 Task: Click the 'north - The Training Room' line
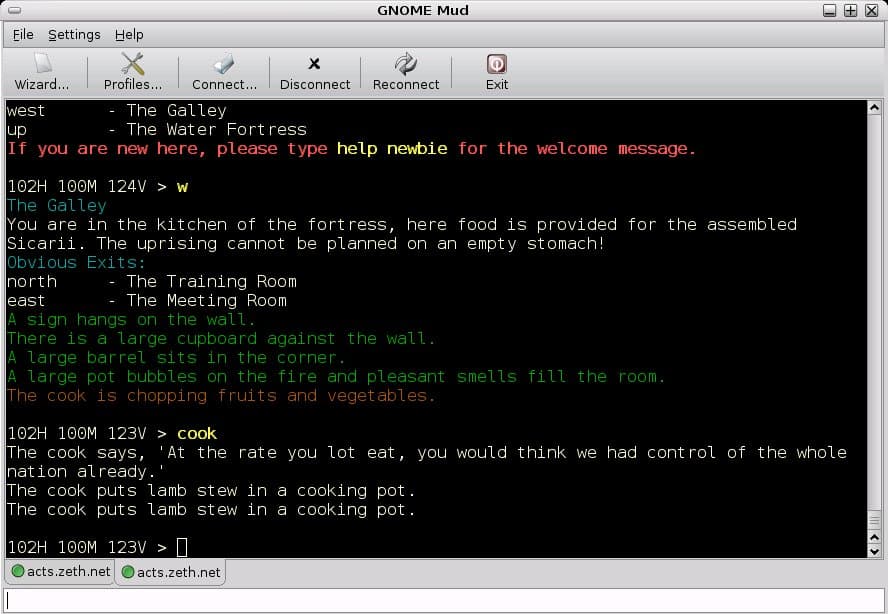click(x=152, y=282)
